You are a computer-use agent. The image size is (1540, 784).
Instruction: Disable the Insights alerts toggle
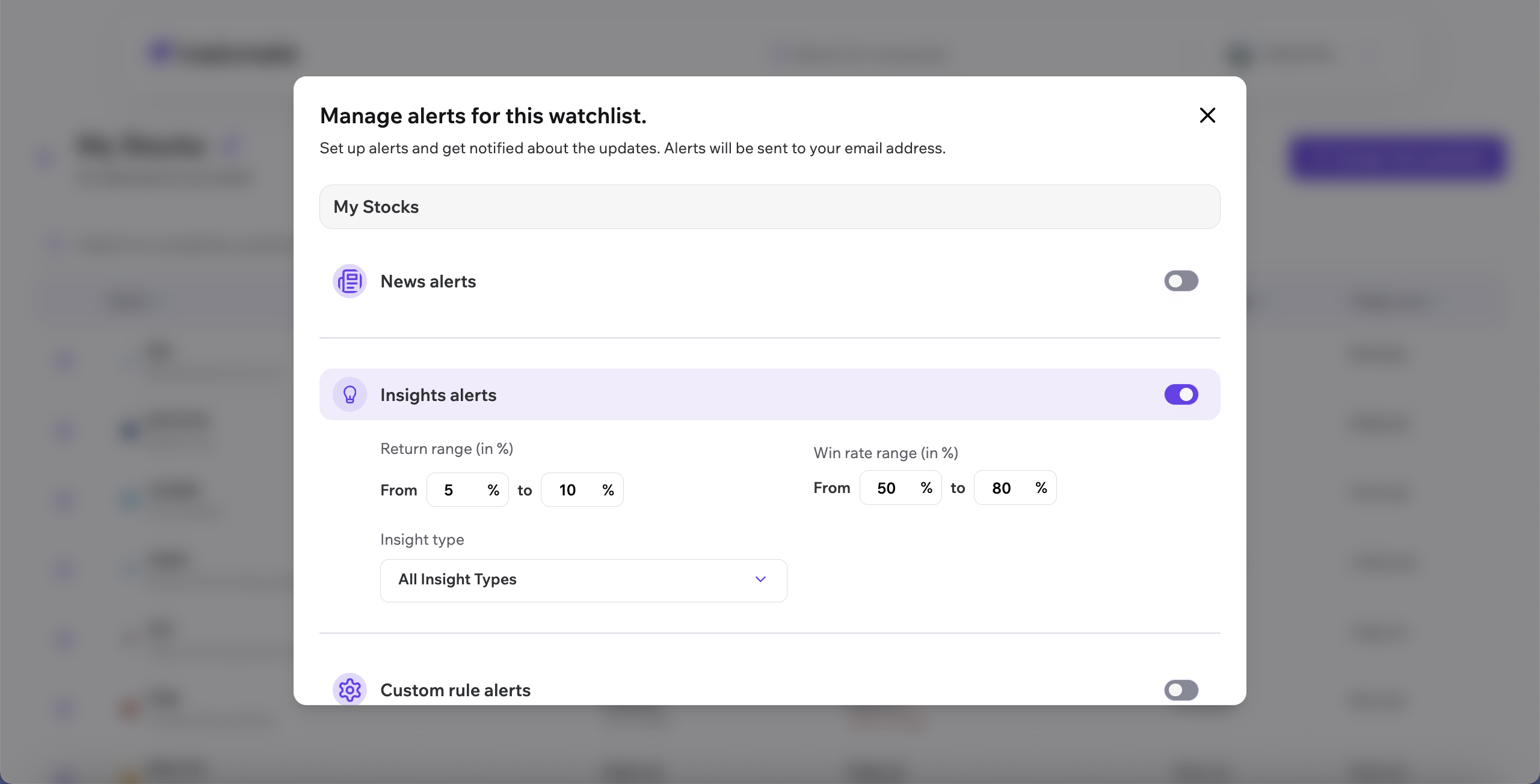1180,394
